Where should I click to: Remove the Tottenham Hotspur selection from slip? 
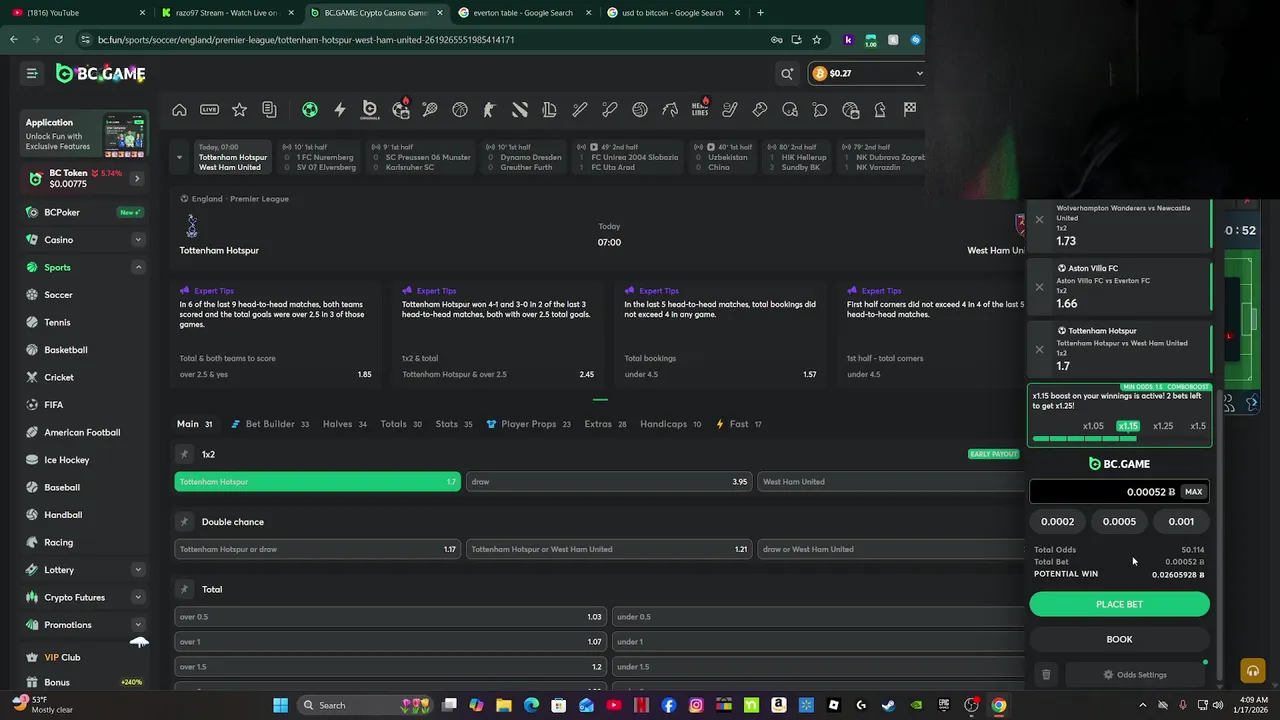pos(1039,349)
